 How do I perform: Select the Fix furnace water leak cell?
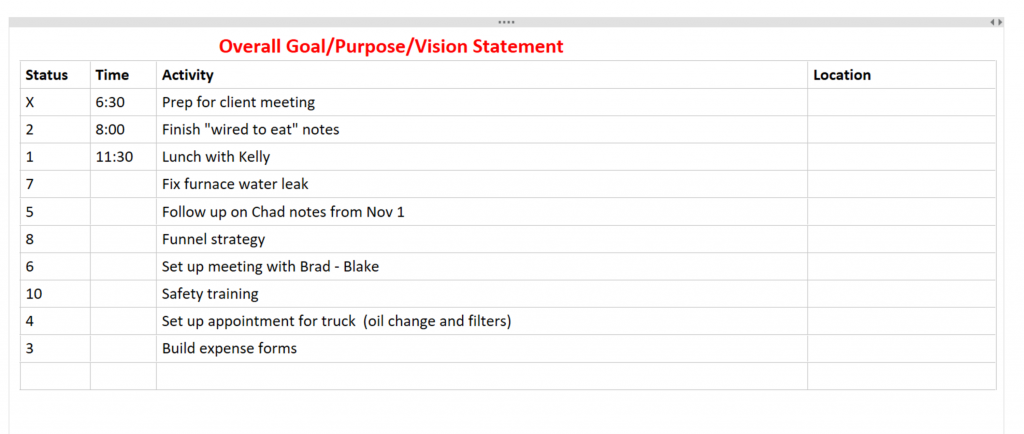click(482, 185)
